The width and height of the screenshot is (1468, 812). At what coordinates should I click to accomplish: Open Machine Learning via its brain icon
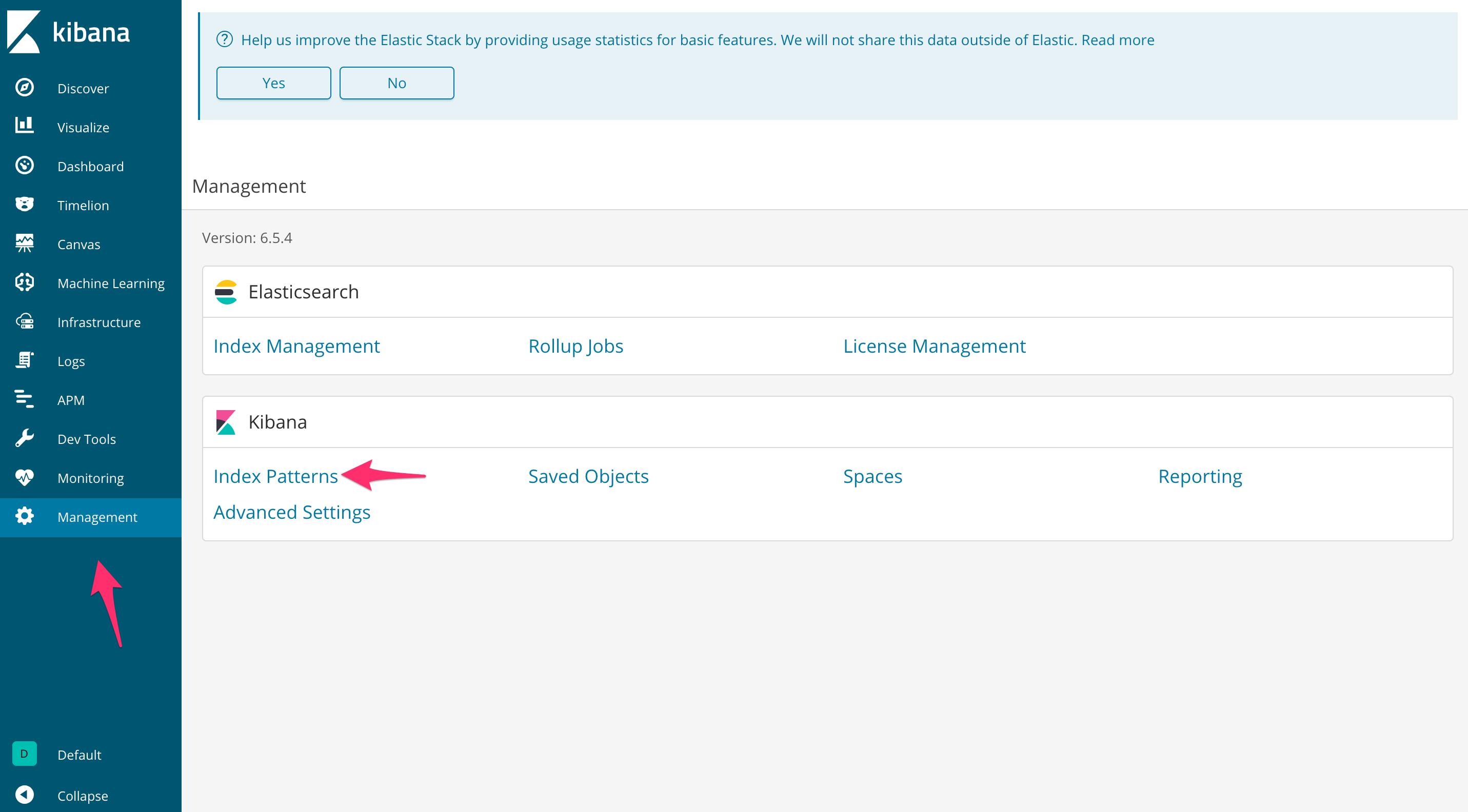(x=25, y=282)
